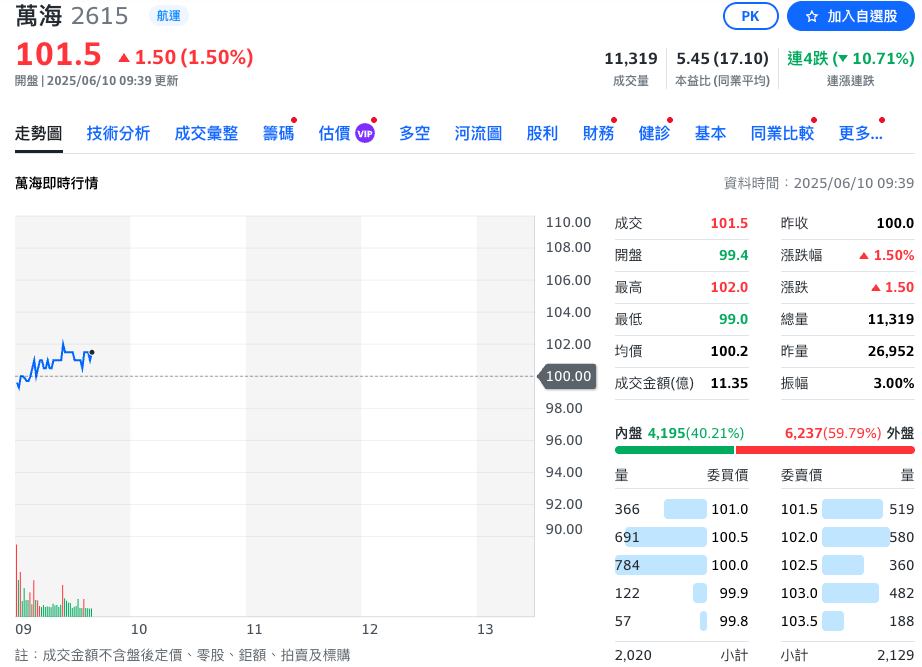Viewport: 922px width, 667px height.
Task: Click the 最高 value 102.0
Action: (729, 287)
